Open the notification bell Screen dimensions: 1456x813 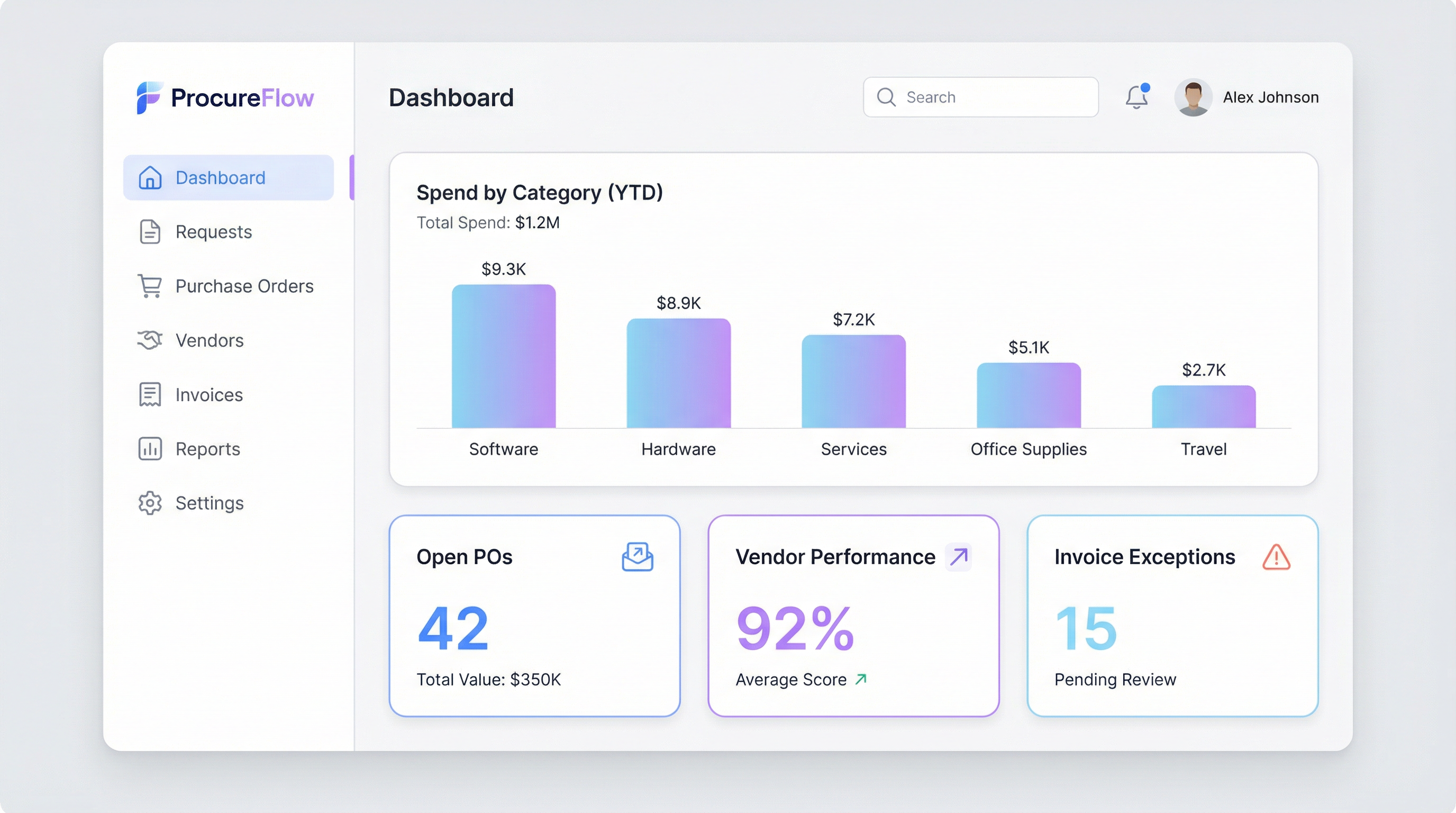(1136, 97)
